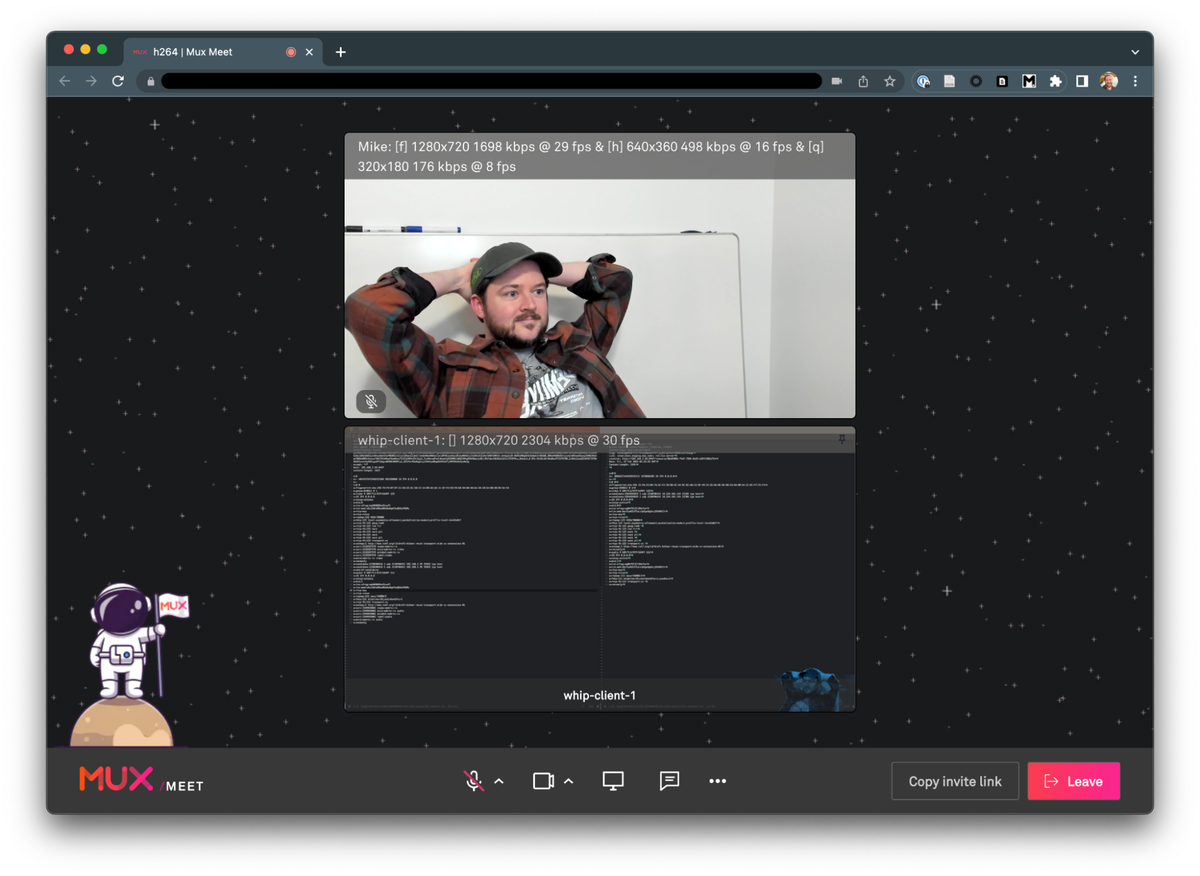Turn off the camera
This screenshot has width=1200, height=876.
(545, 781)
